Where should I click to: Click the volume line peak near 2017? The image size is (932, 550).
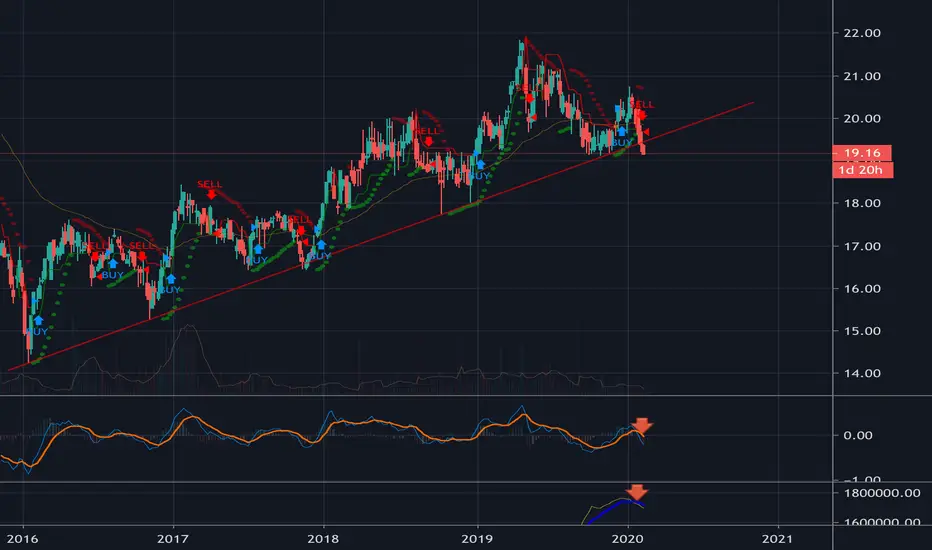pos(189,326)
